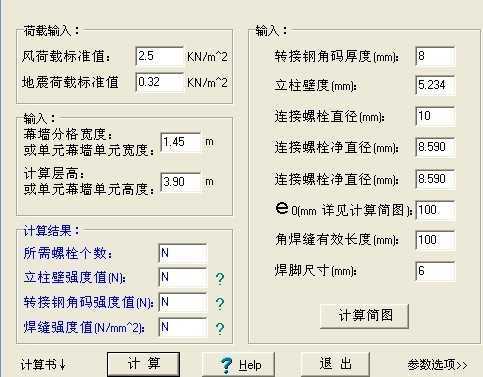Click the 焊脚尺寸(mm) label
The image size is (483, 377).
coord(315,271)
